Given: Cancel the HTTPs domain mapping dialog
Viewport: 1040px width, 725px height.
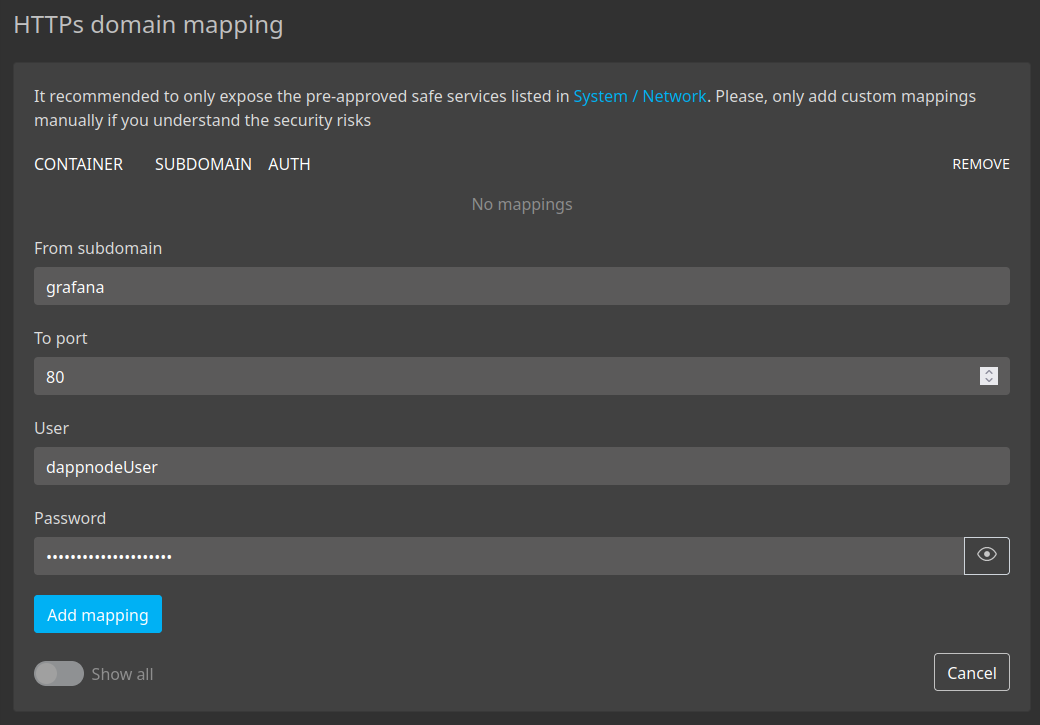Looking at the screenshot, I should coord(971,671).
